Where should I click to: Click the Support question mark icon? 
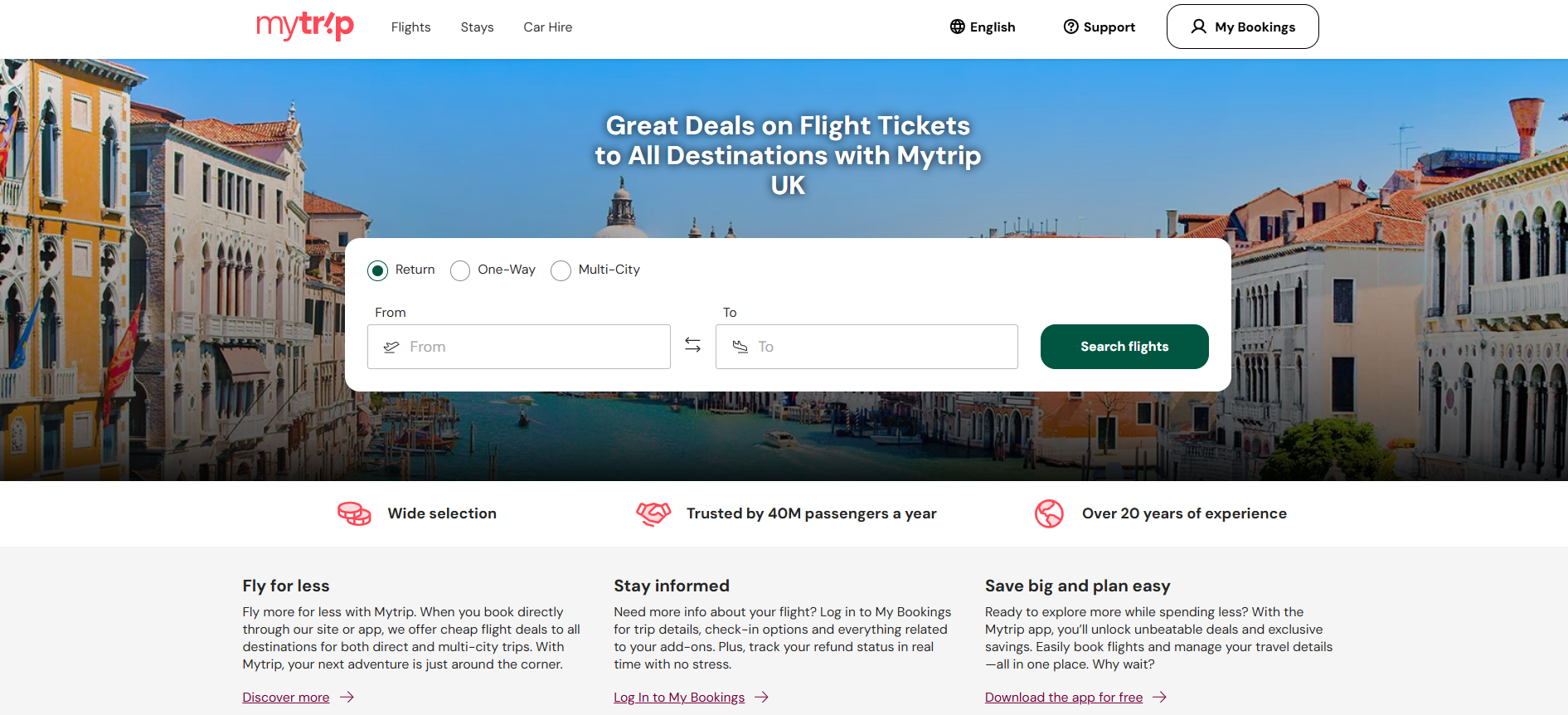pos(1071,27)
